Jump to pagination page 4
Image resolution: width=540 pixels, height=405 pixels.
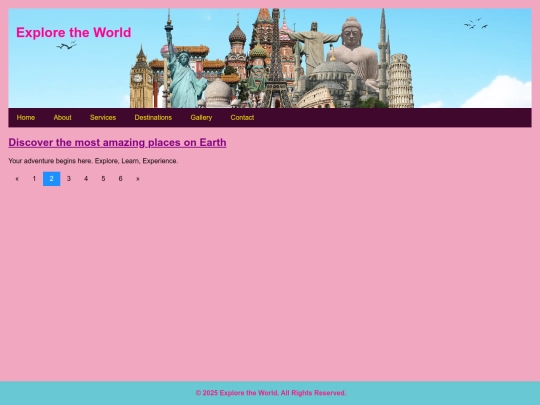click(x=86, y=179)
